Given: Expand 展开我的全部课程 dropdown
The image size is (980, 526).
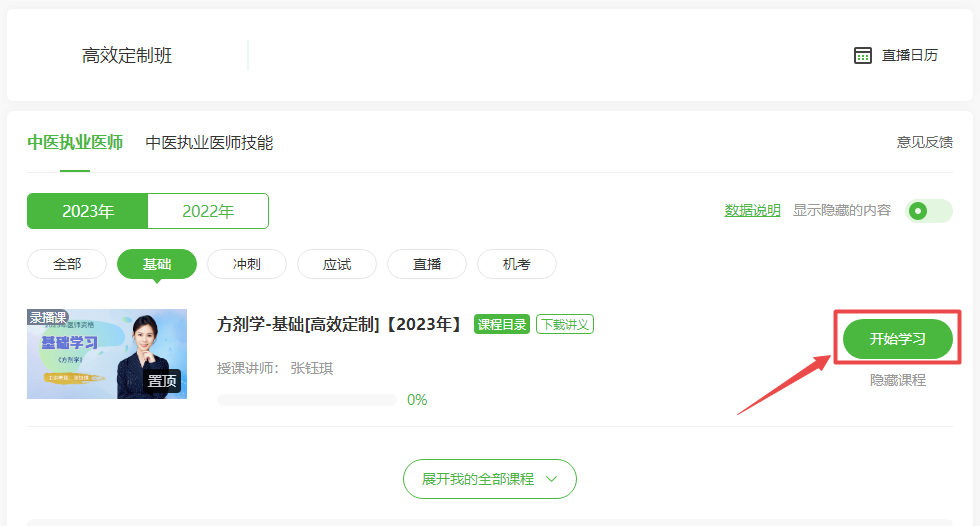Looking at the screenshot, I should coord(490,479).
